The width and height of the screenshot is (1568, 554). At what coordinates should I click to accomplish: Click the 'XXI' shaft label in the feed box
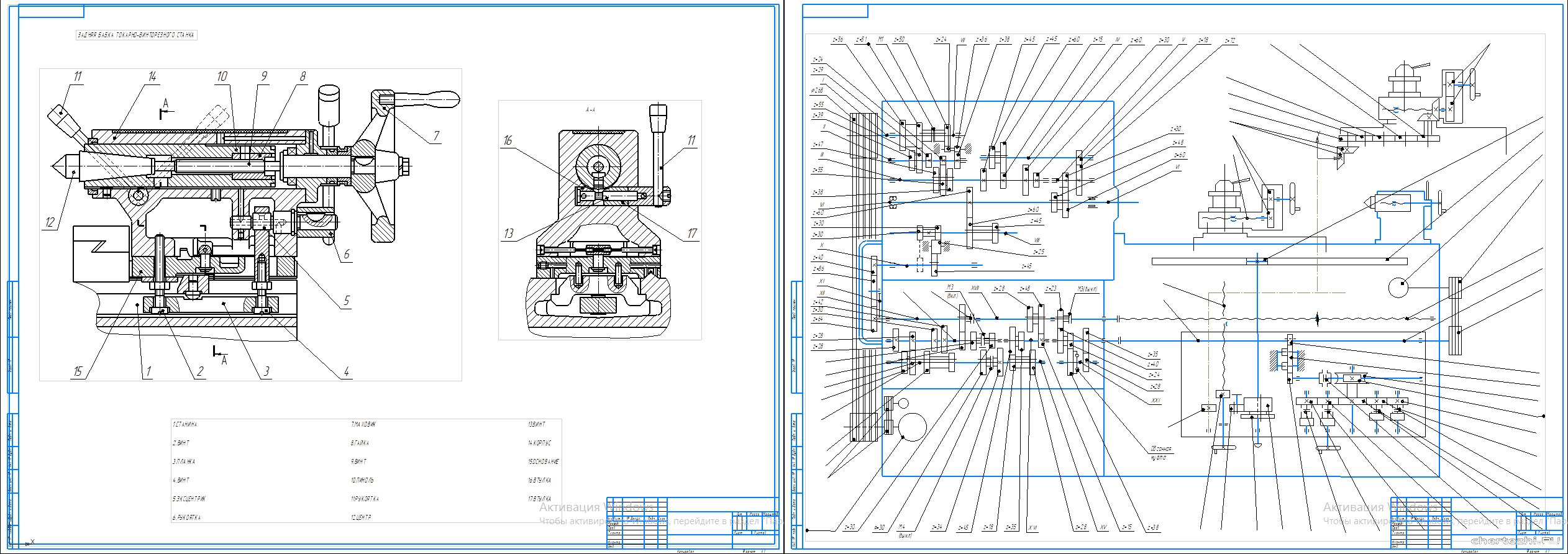(1155, 401)
